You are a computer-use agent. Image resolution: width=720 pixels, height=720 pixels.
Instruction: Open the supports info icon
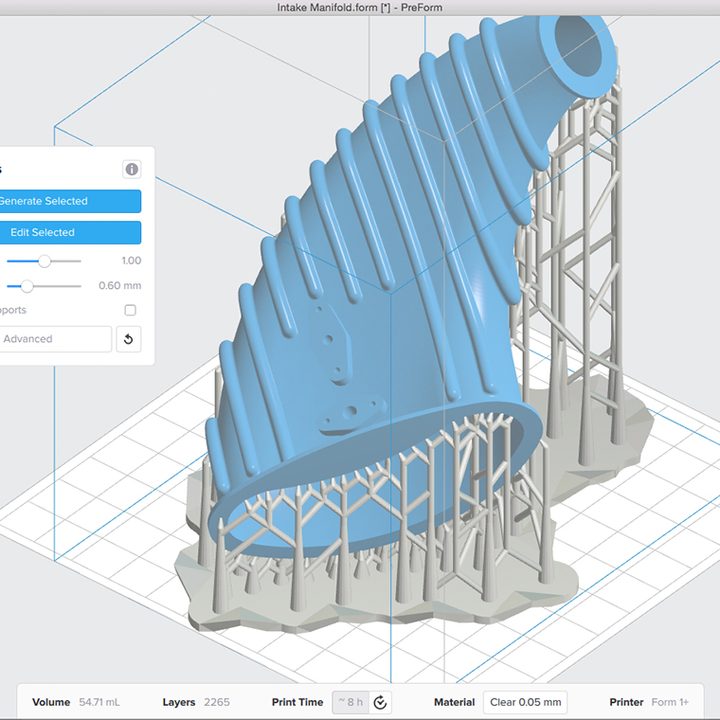point(132,169)
